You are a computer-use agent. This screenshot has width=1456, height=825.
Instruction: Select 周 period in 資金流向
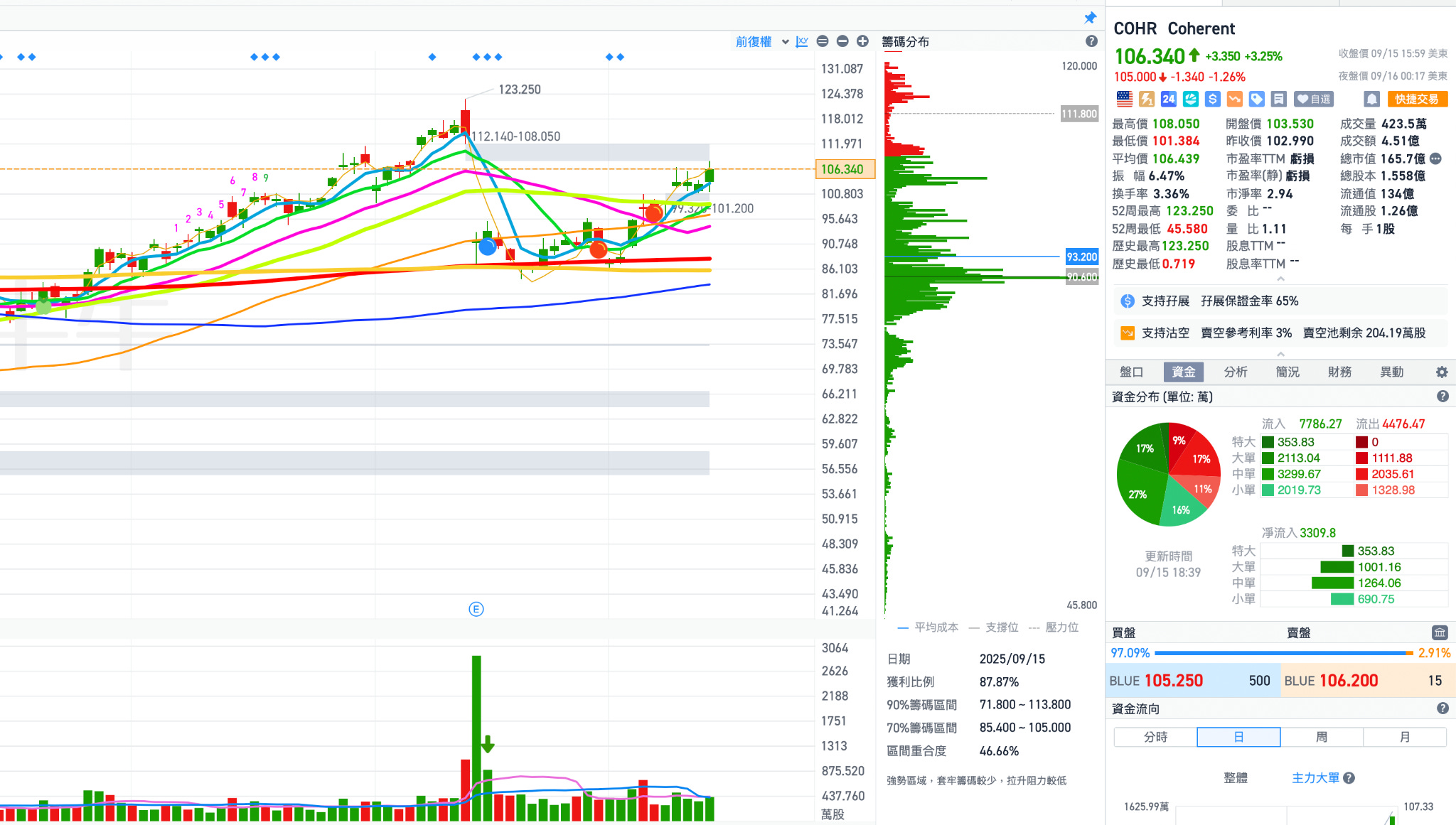coord(1321,737)
